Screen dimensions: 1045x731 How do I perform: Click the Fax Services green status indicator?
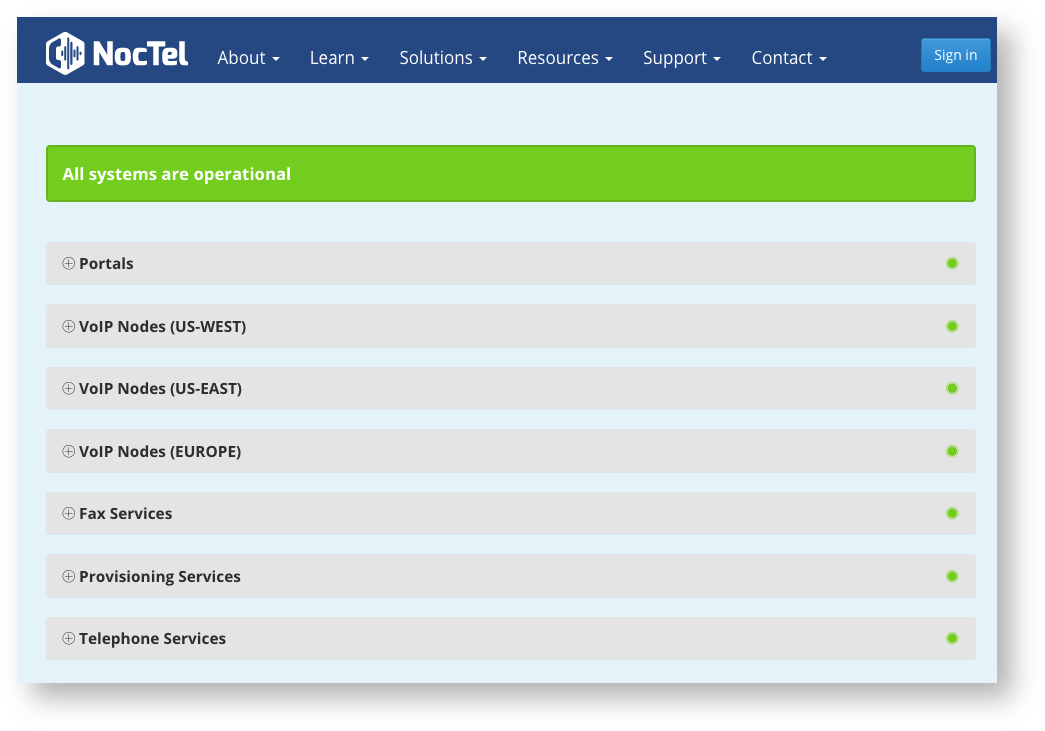[952, 513]
